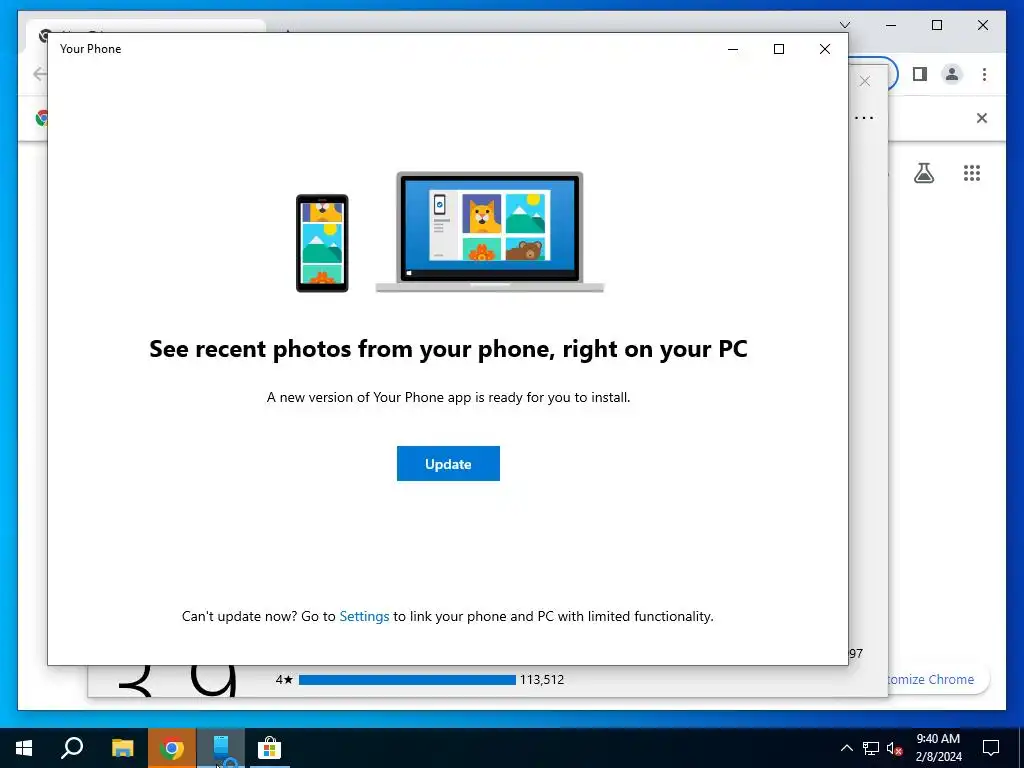This screenshot has height=768, width=1024.
Task: Click the muted volume tray icon
Action: pos(895,748)
